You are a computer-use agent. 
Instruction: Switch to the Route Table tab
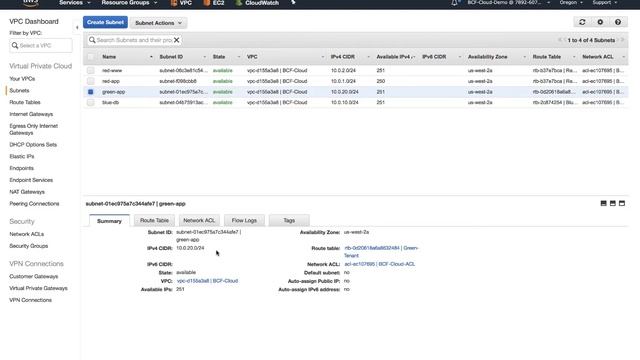click(x=154, y=220)
